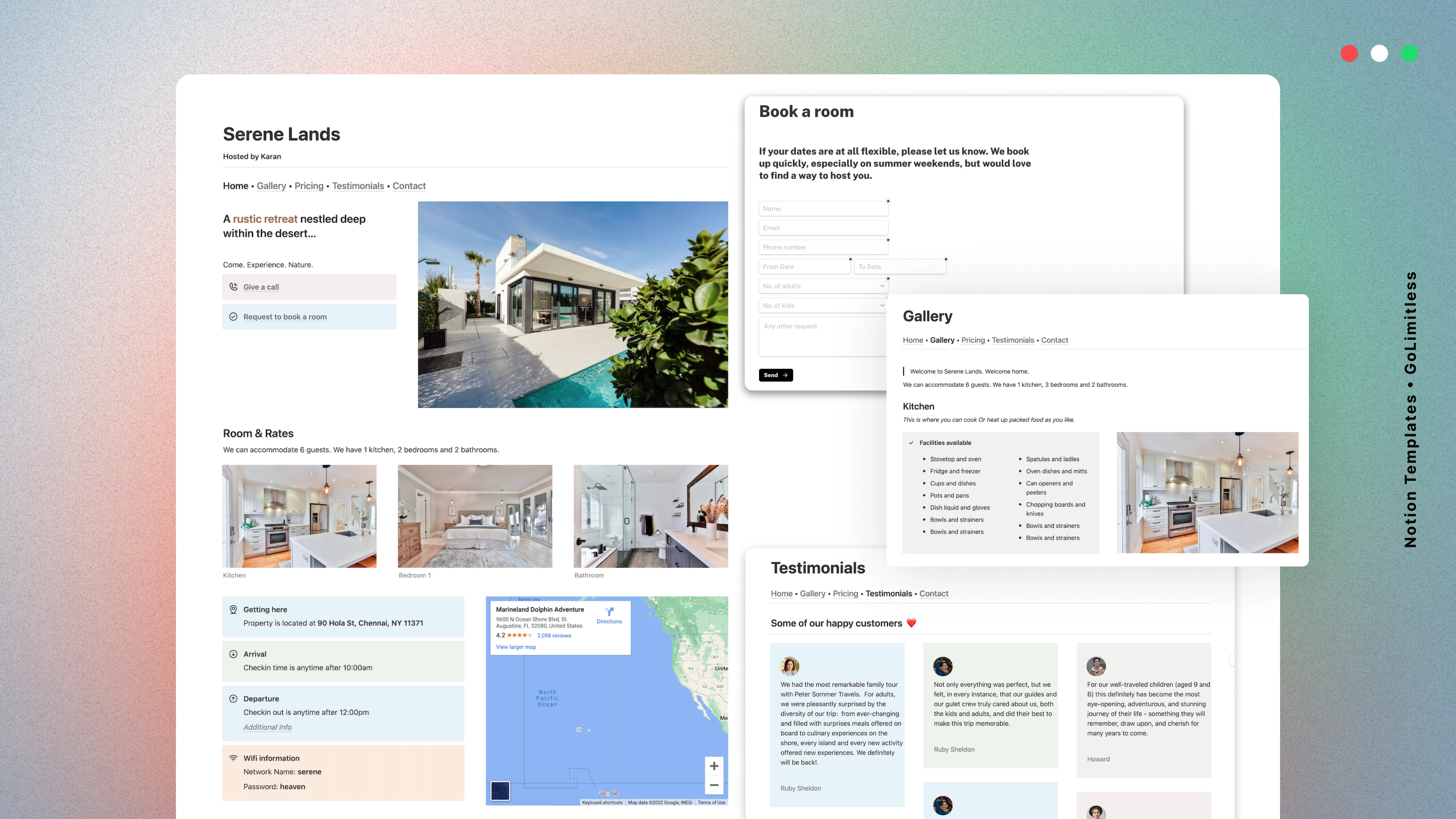Click the checkmark icon beside Request to book
The image size is (1456, 819).
click(233, 317)
